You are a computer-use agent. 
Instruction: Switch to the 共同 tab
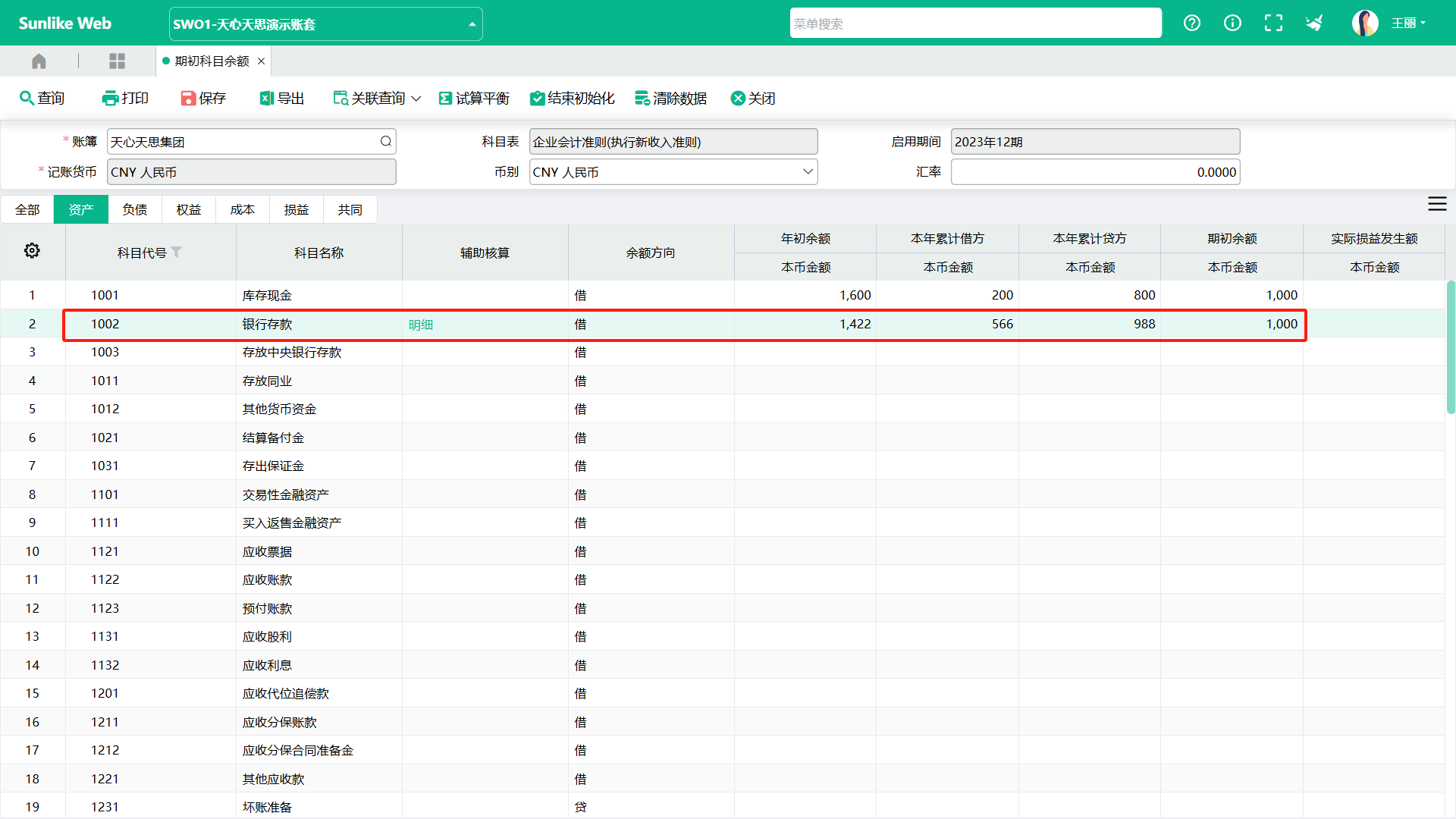coord(350,209)
